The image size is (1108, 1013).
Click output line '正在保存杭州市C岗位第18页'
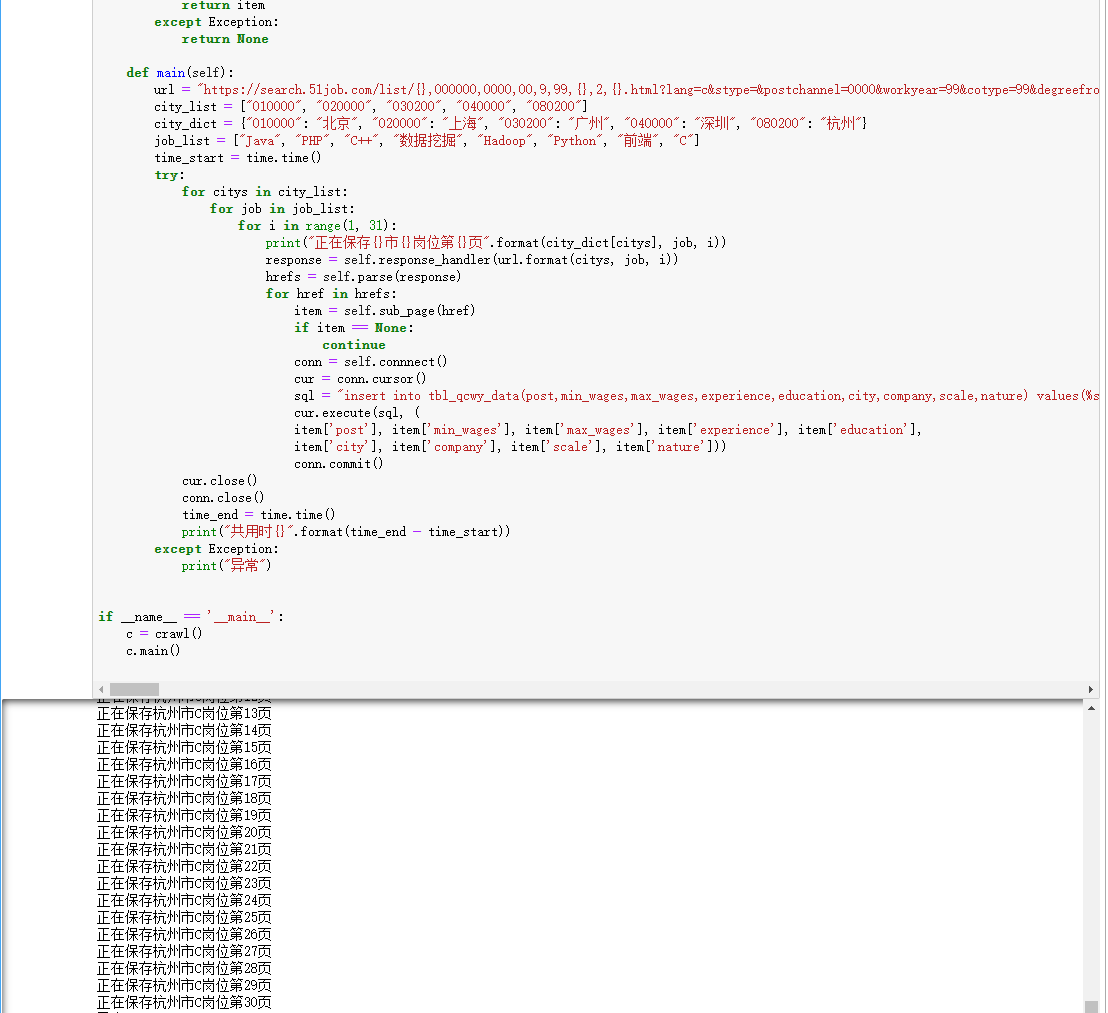[184, 798]
